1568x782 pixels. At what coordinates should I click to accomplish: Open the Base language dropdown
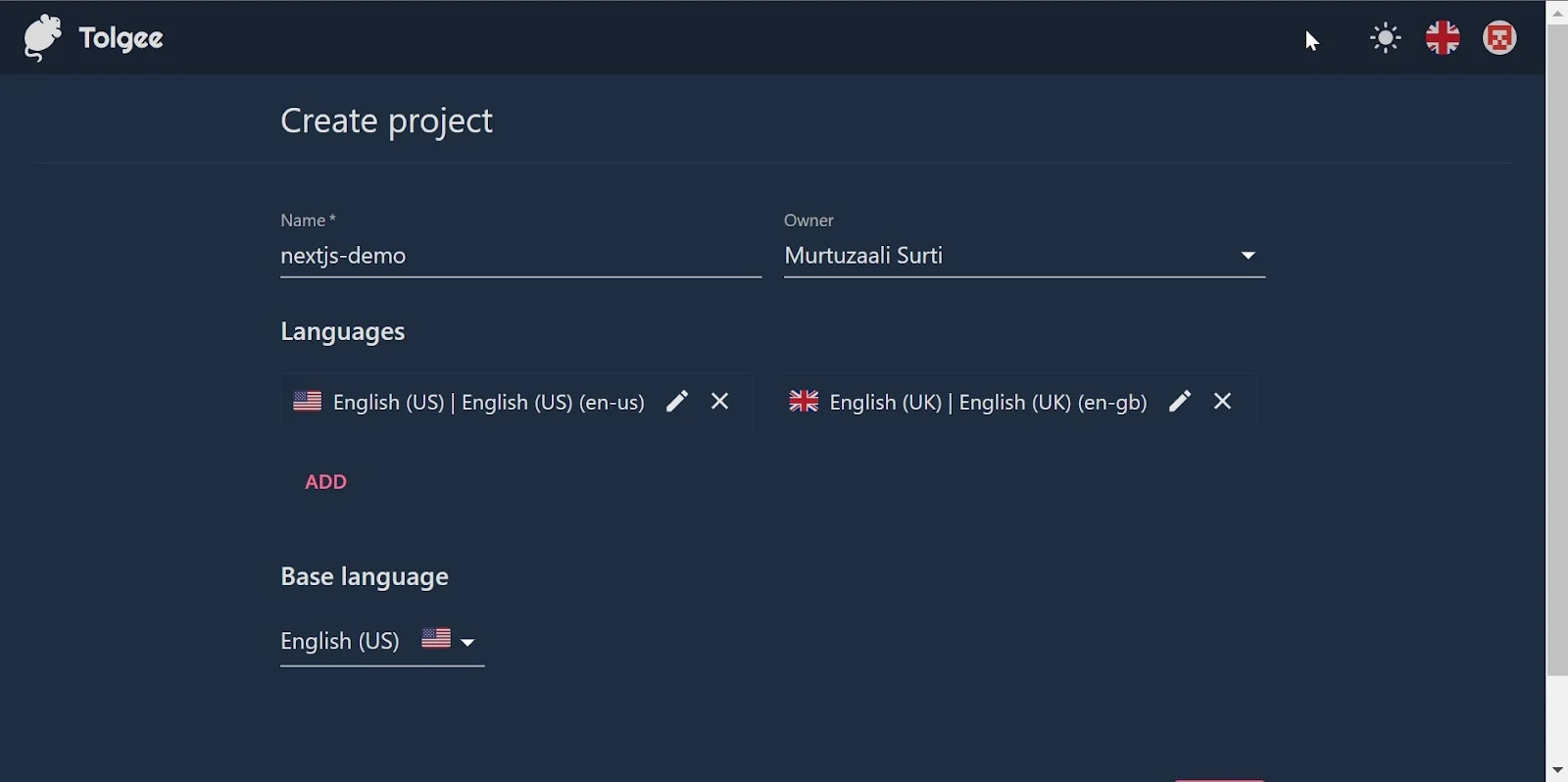tap(381, 642)
